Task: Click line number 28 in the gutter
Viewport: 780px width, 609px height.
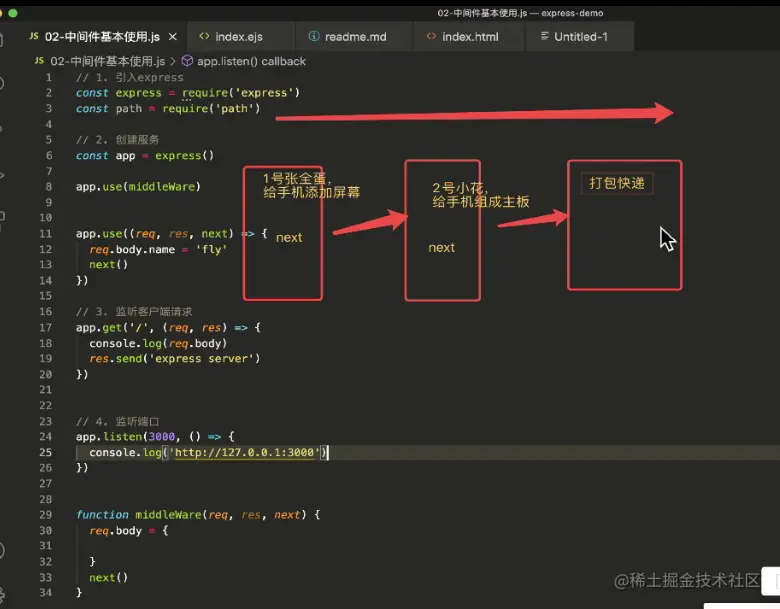Action: (45, 499)
